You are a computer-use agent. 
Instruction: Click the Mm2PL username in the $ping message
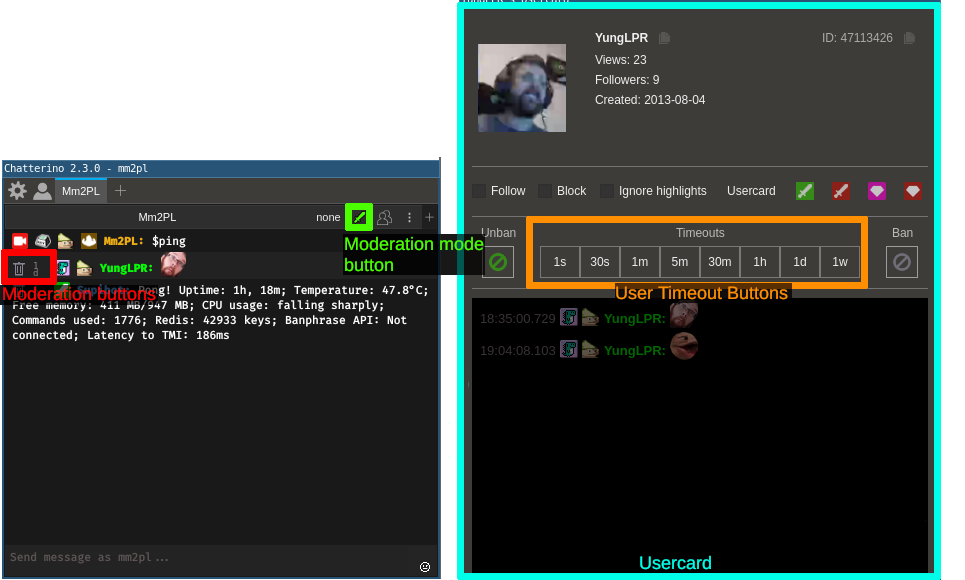(123, 241)
